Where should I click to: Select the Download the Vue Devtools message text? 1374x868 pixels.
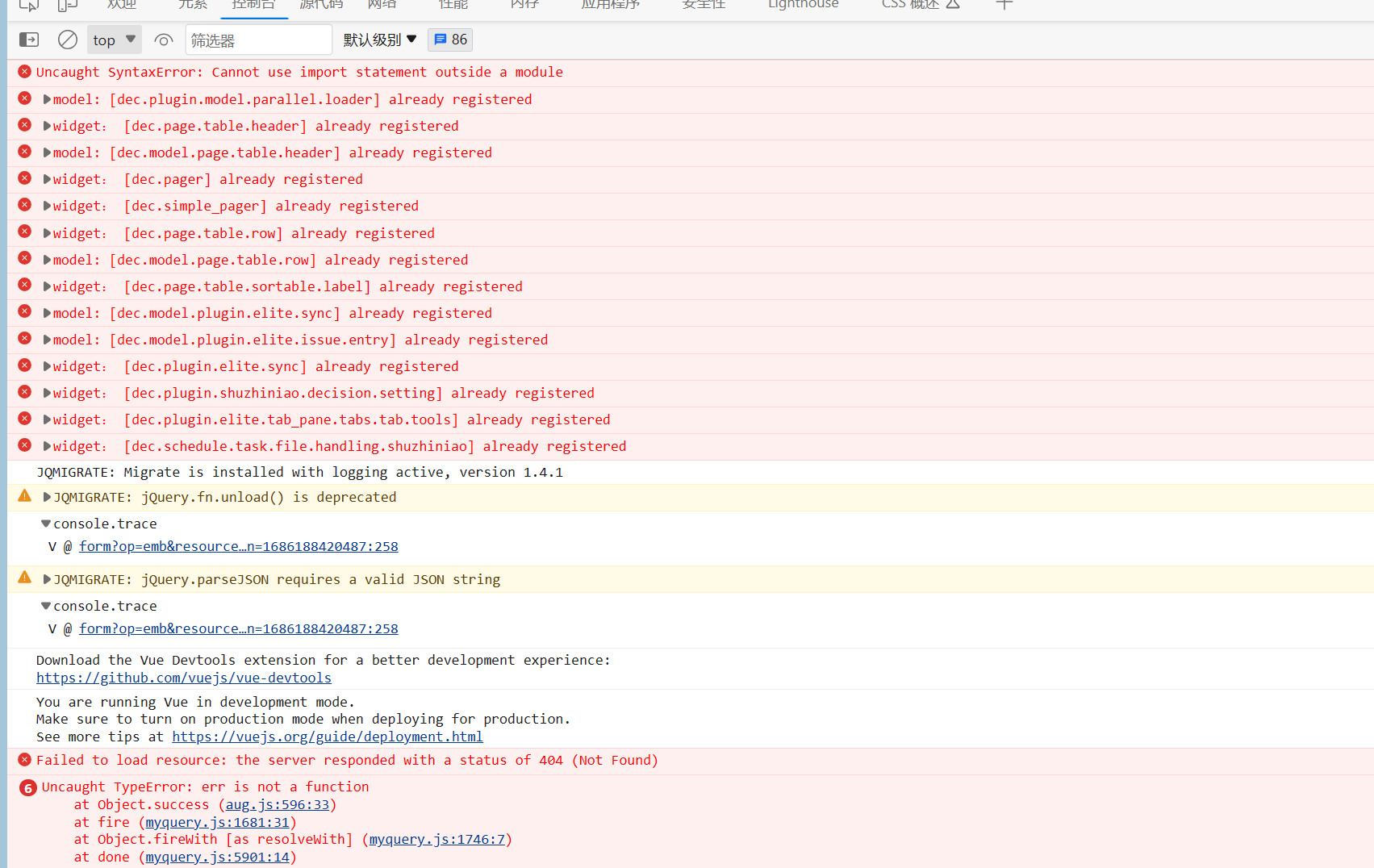click(x=324, y=660)
